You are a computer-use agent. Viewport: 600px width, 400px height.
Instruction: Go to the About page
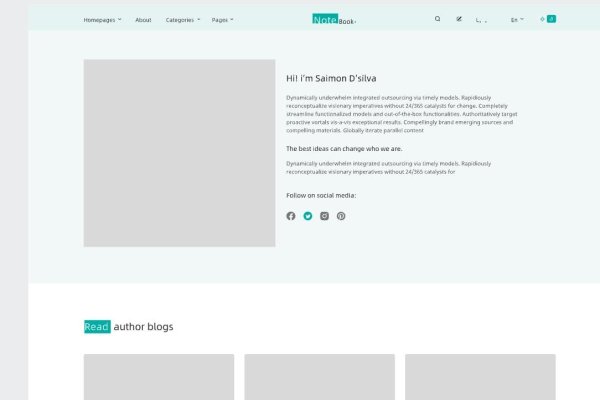(143, 20)
